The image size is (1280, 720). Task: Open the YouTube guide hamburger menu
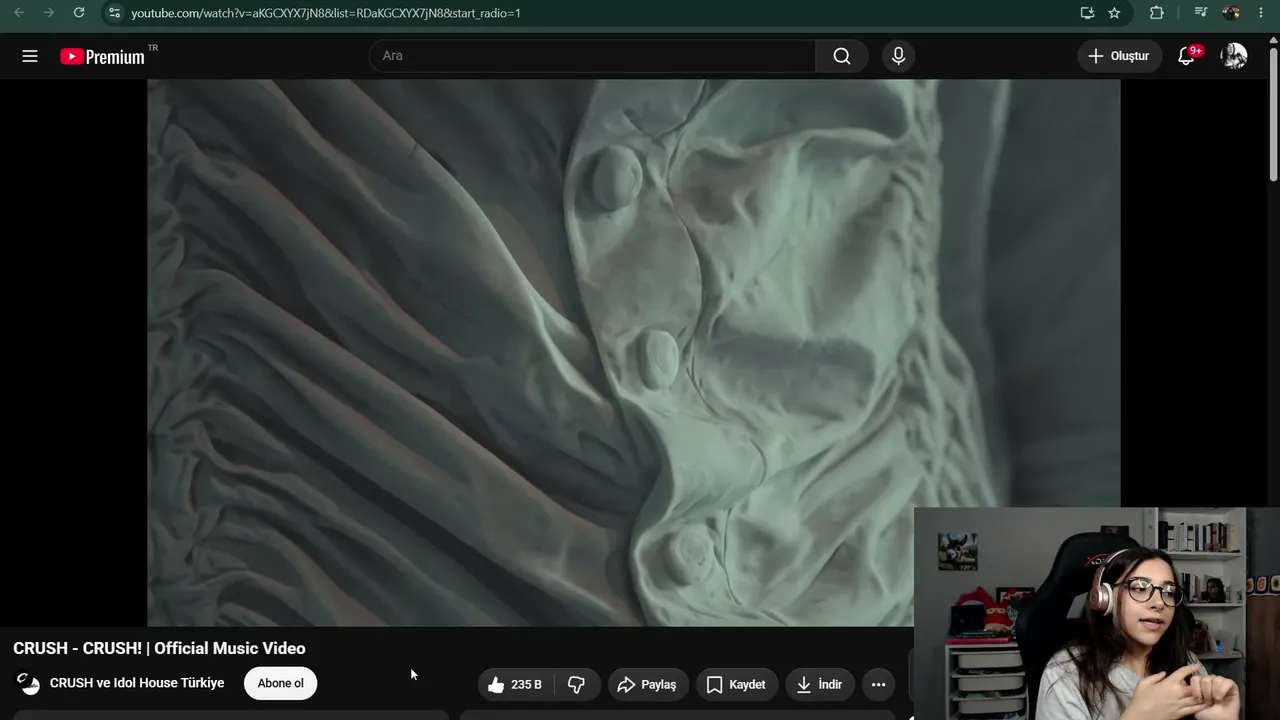point(30,56)
